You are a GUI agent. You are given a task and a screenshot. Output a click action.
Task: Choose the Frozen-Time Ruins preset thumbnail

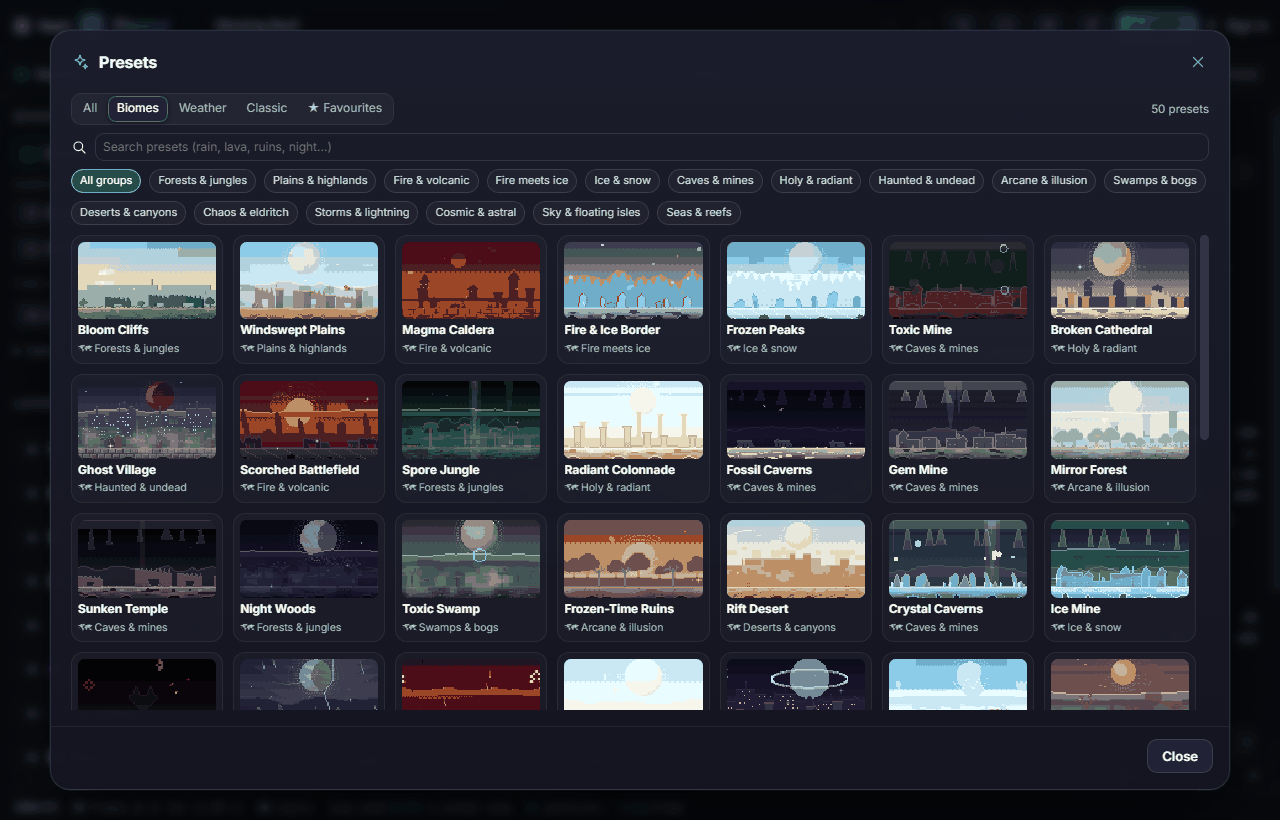pos(633,559)
